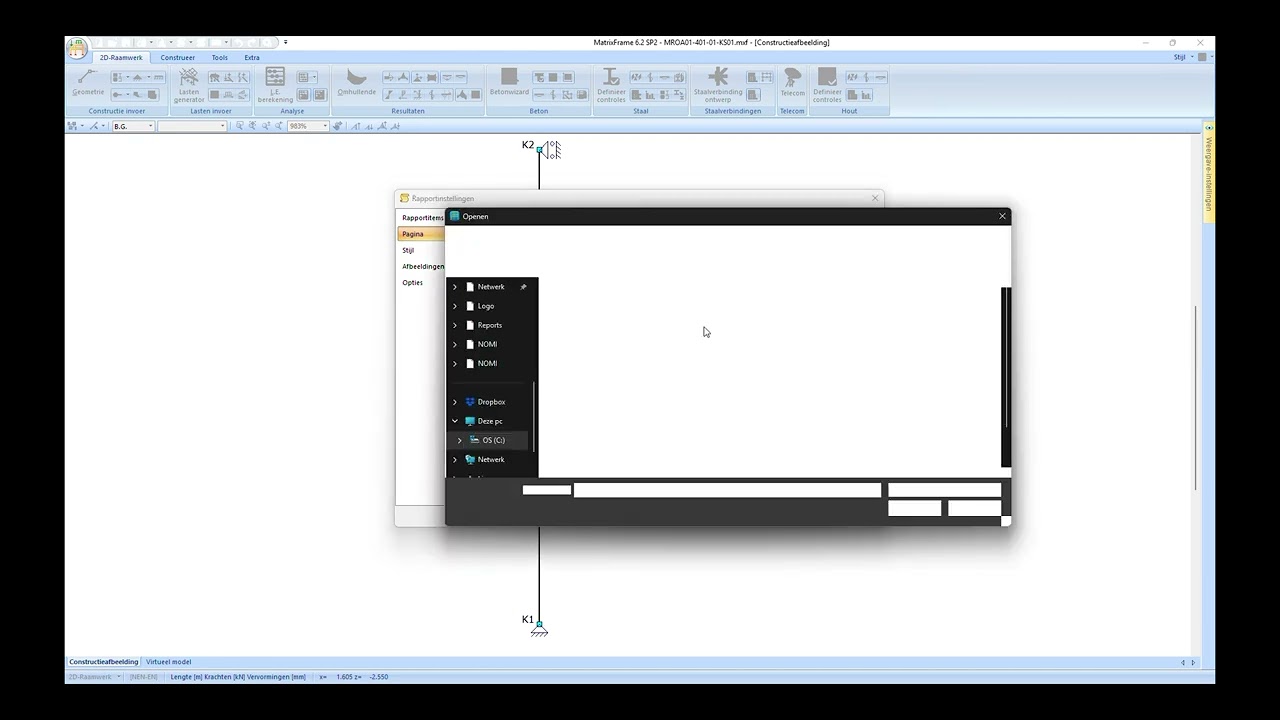Close the Openen dialog
1280x720 pixels.
(1002, 216)
